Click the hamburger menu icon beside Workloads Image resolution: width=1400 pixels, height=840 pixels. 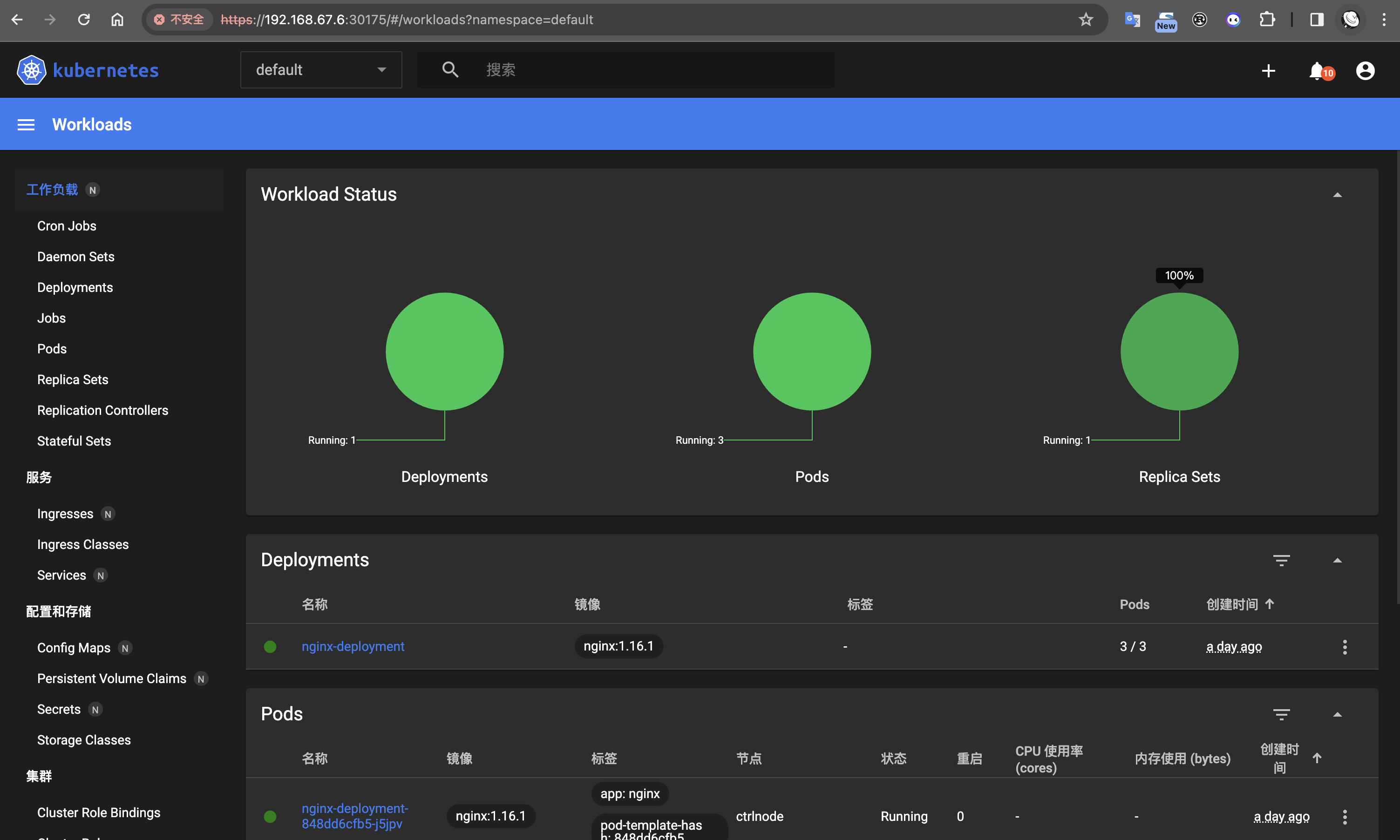pos(26,124)
